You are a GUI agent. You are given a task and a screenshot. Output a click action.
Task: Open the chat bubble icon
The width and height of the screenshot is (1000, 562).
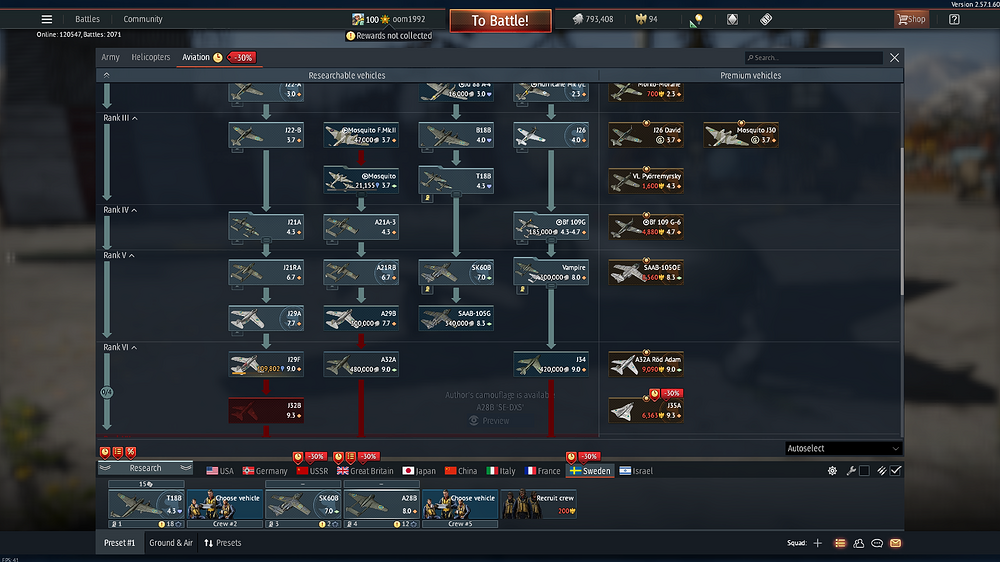point(877,543)
